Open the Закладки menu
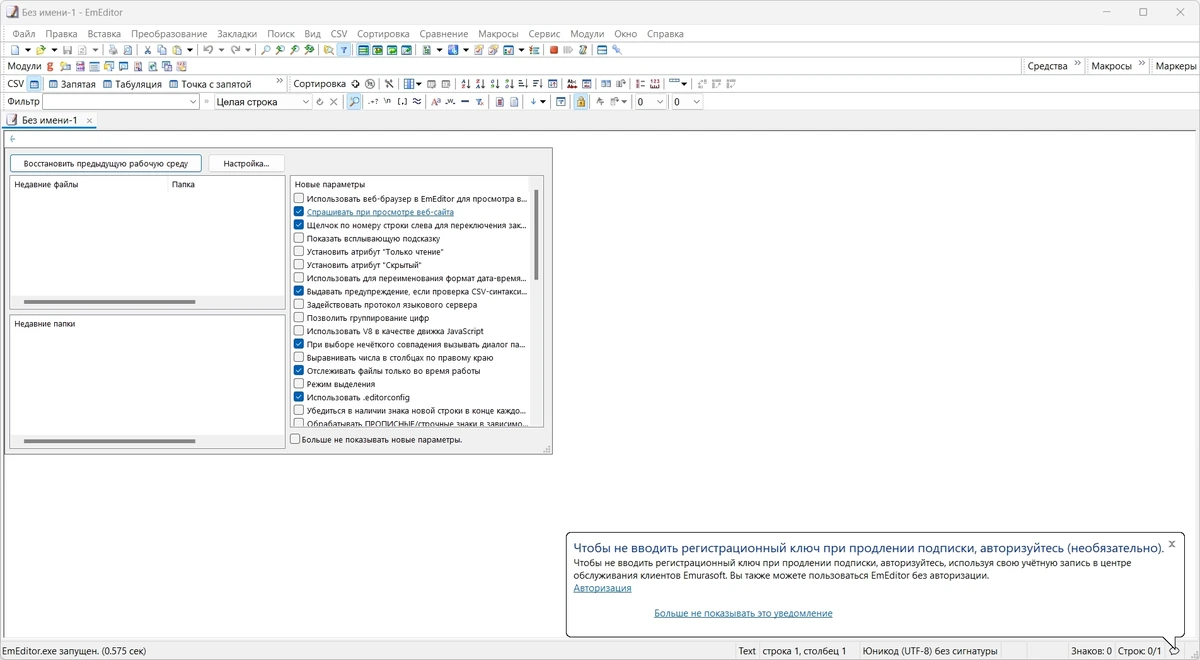 tap(237, 34)
